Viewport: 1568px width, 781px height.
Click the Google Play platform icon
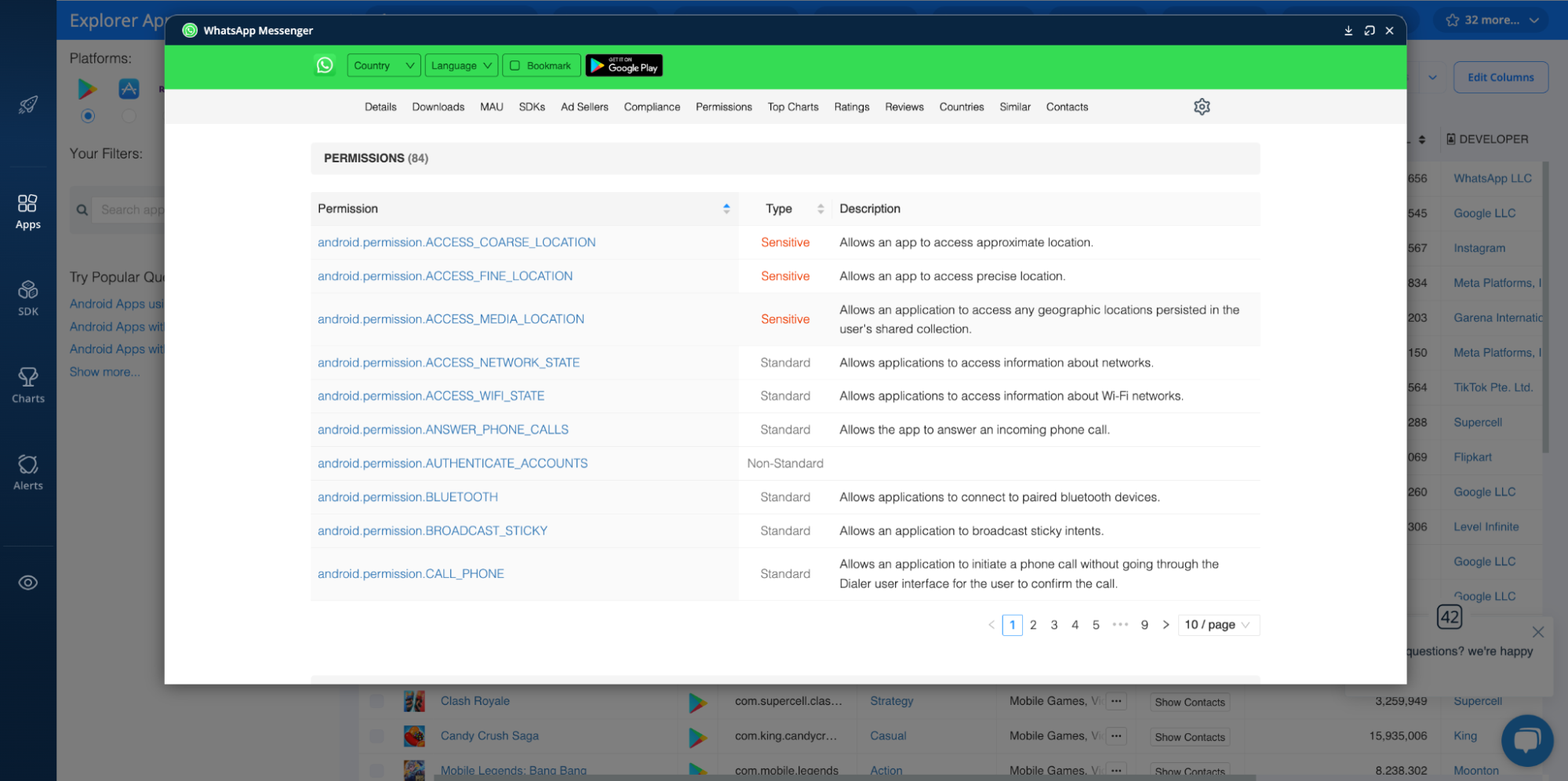(x=87, y=89)
